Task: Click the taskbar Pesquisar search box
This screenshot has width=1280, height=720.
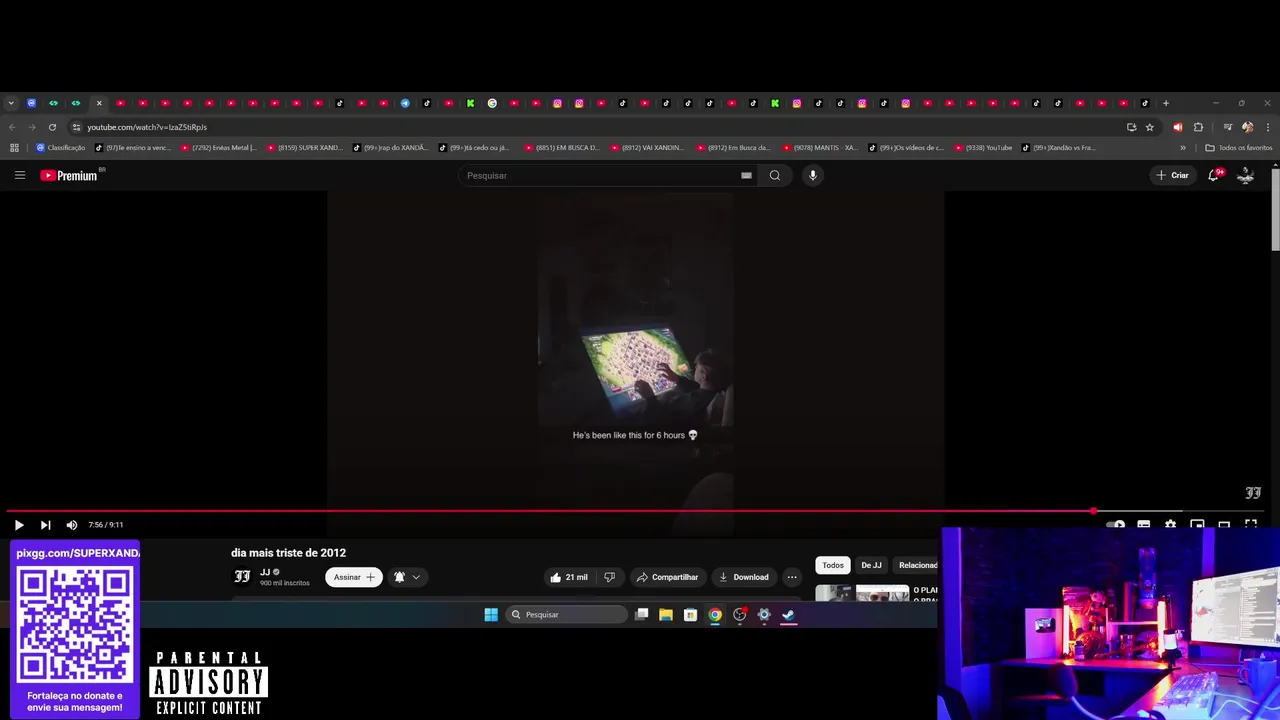Action: pos(567,615)
